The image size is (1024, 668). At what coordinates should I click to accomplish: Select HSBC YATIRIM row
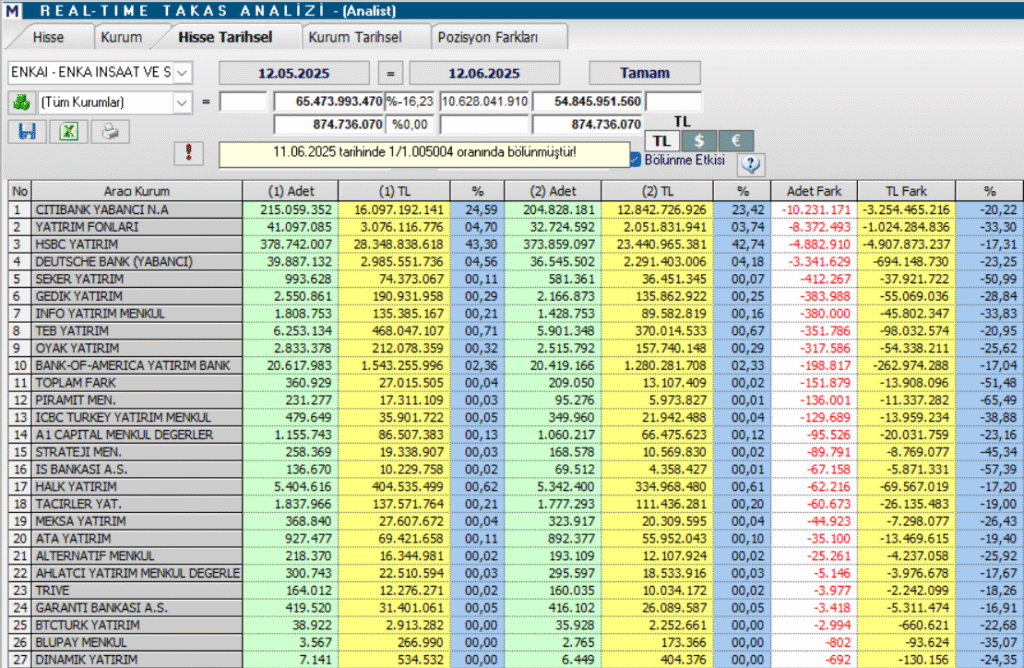tap(516, 244)
